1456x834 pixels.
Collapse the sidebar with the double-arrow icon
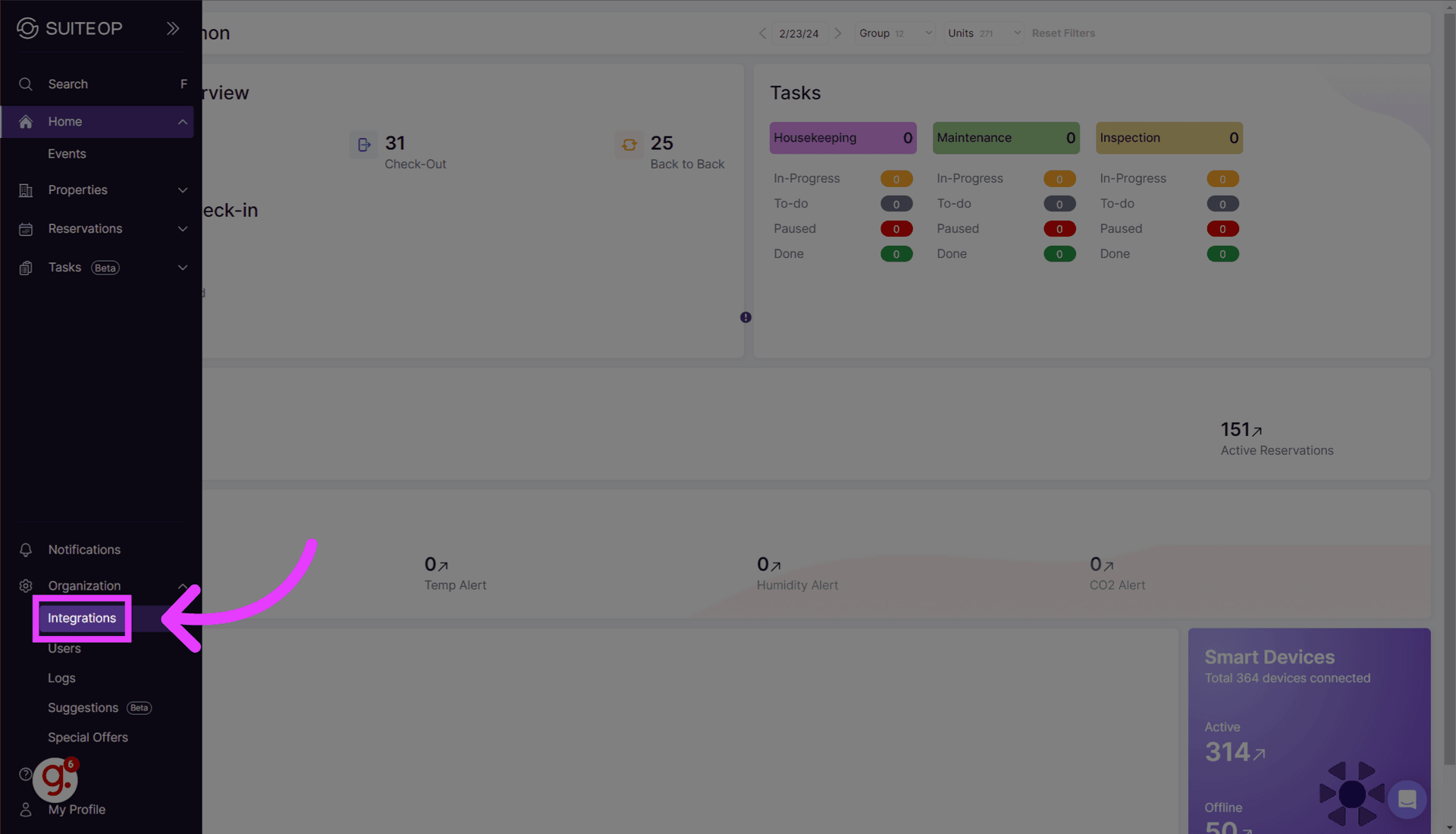(173, 28)
